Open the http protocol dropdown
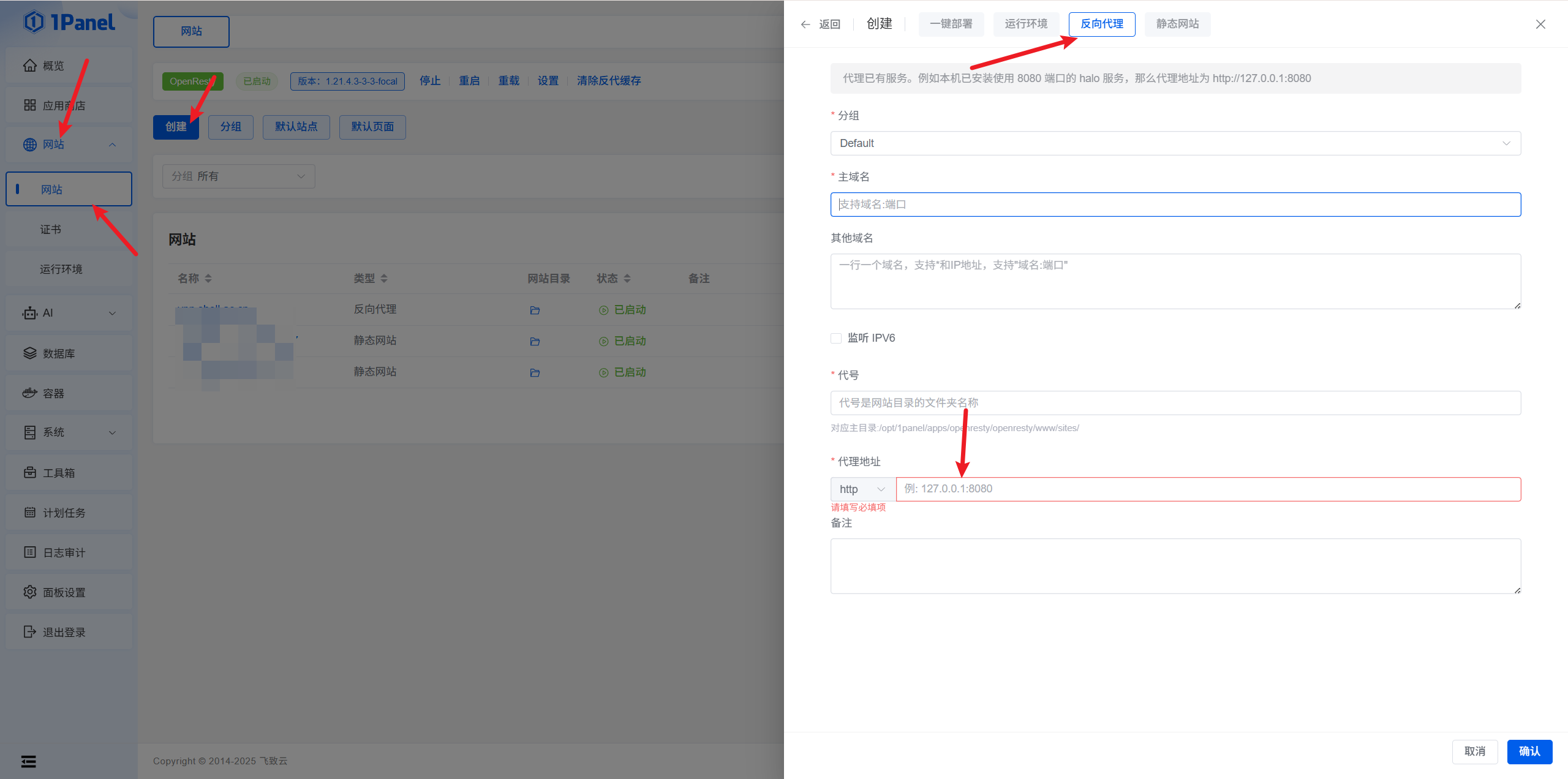Viewport: 1568px width, 779px height. pyautogui.click(x=861, y=489)
